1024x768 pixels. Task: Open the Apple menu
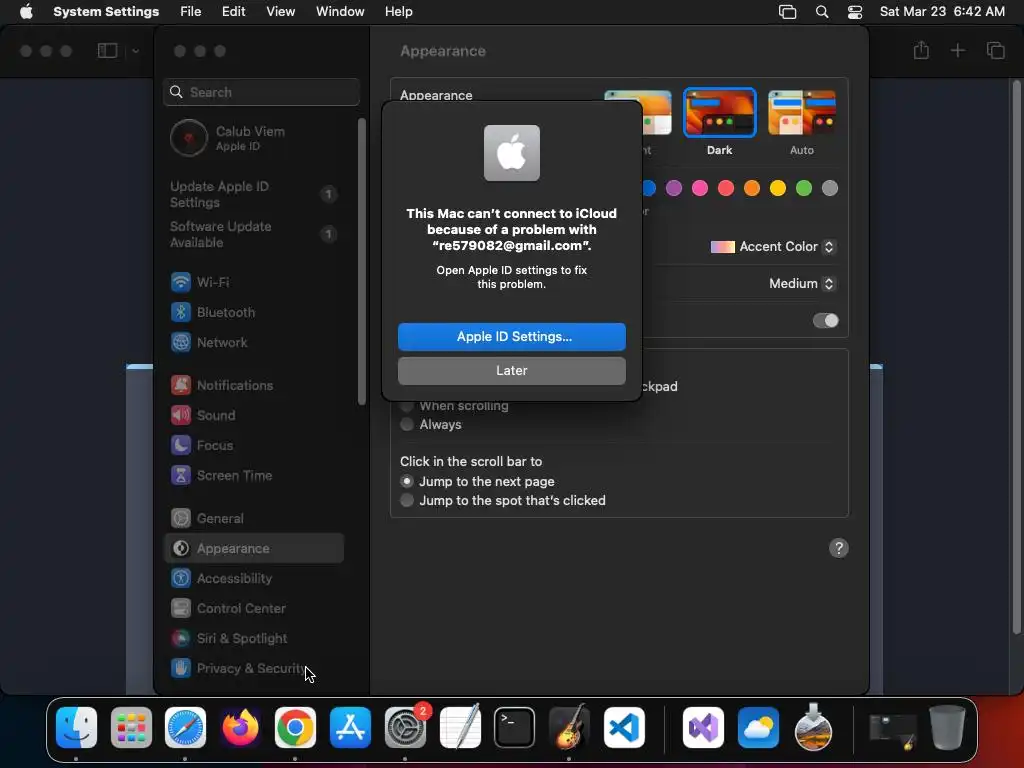pyautogui.click(x=26, y=12)
